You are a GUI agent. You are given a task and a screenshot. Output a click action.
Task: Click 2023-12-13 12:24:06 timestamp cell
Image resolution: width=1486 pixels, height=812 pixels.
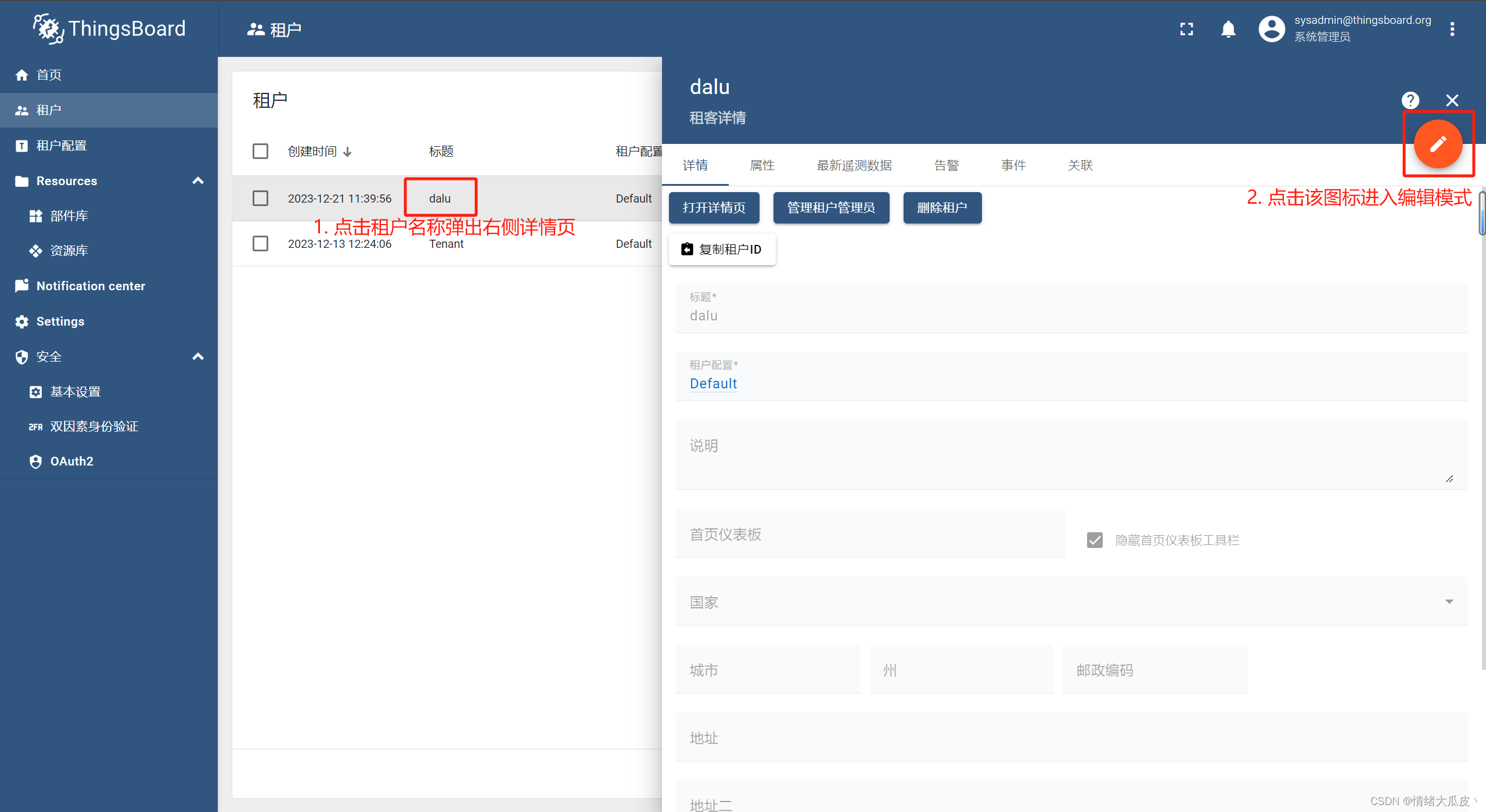pos(340,244)
